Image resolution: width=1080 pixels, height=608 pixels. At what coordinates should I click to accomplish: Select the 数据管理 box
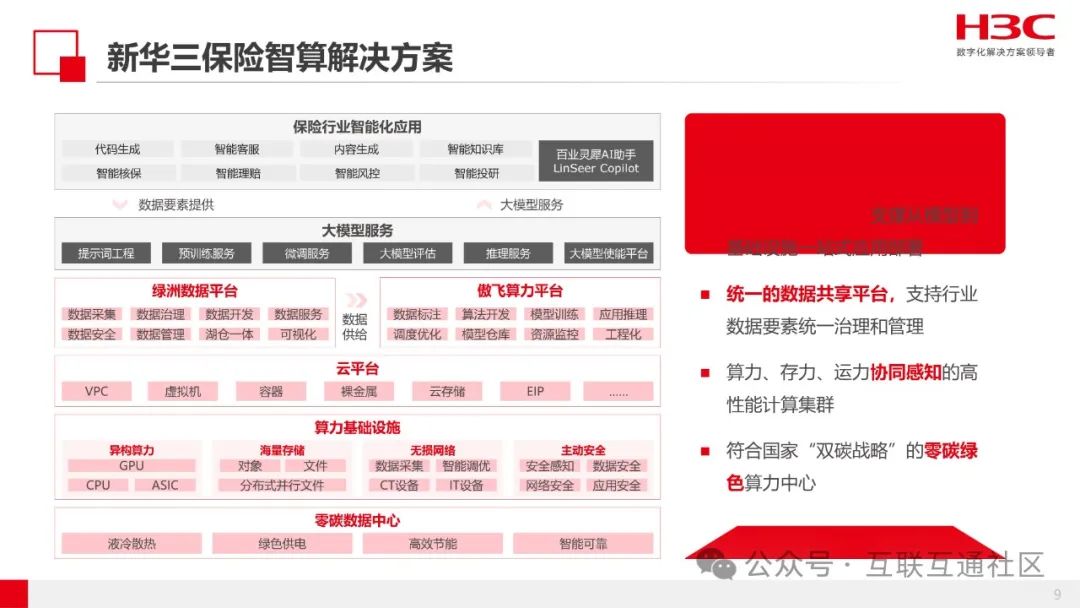tap(160, 334)
